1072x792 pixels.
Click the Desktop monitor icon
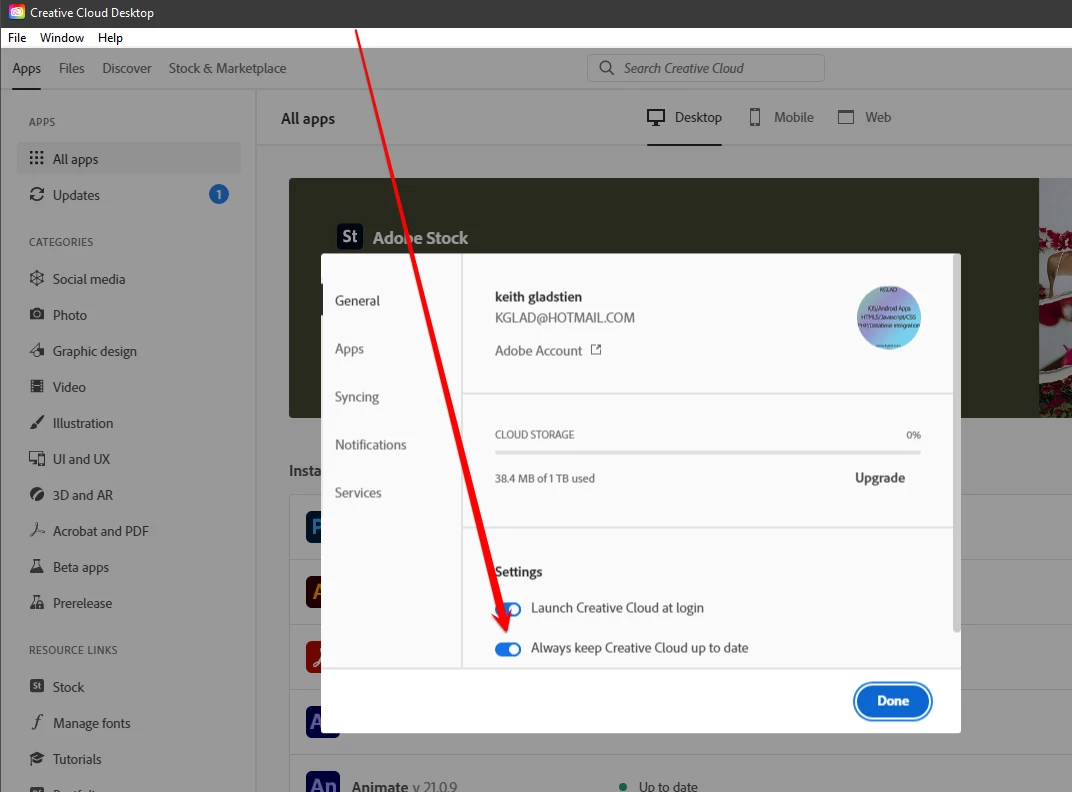656,118
